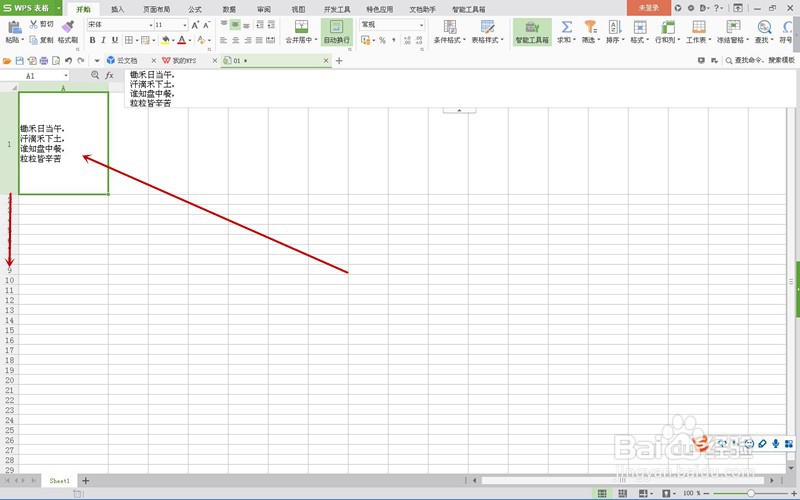800x500 pixels.
Task: Select the Format Painter (格式刷) brush
Action: point(67,27)
